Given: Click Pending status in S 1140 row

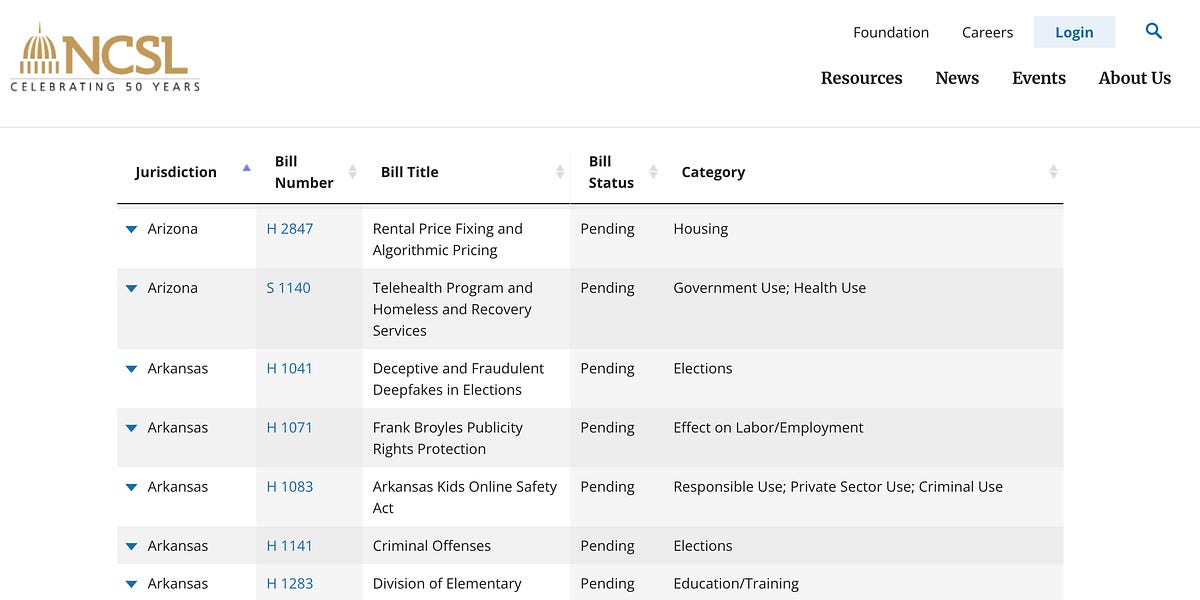Looking at the screenshot, I should pos(608,288).
